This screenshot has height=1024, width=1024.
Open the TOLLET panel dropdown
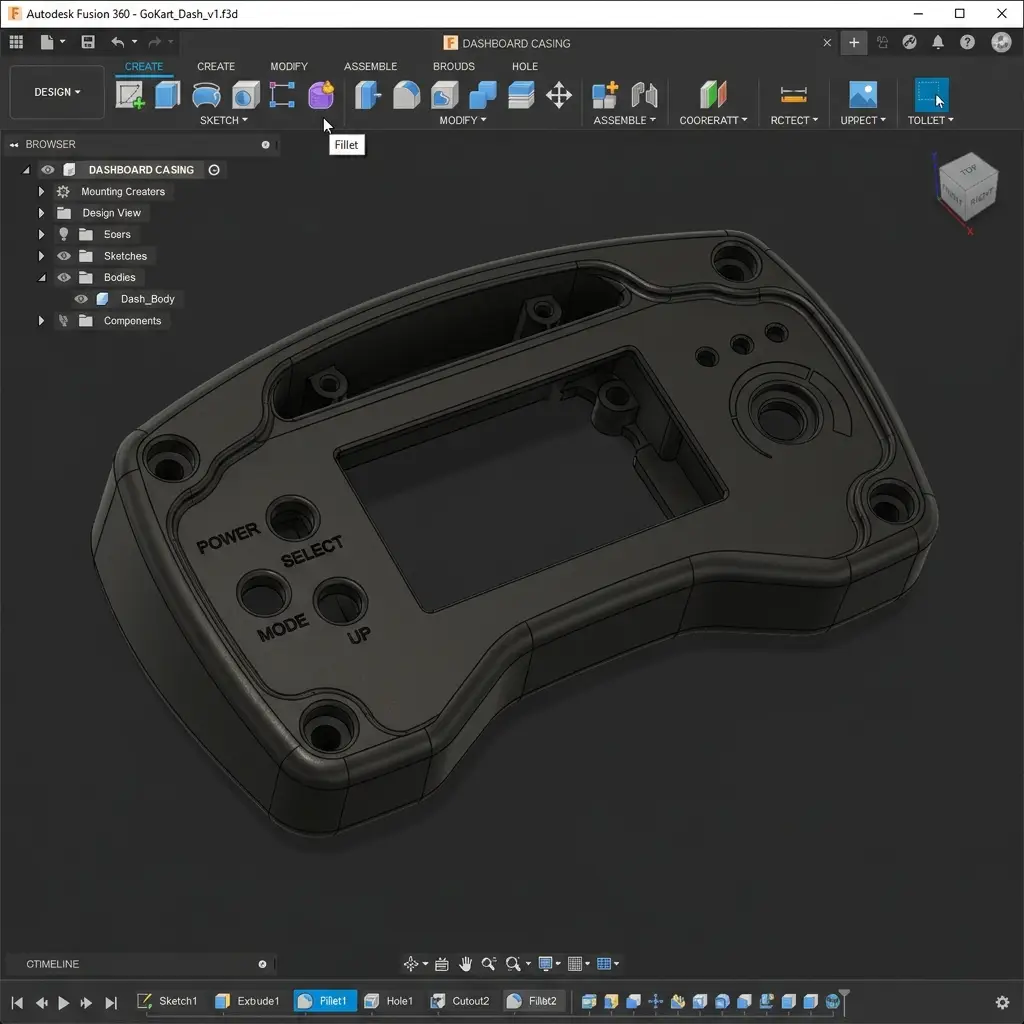(931, 120)
